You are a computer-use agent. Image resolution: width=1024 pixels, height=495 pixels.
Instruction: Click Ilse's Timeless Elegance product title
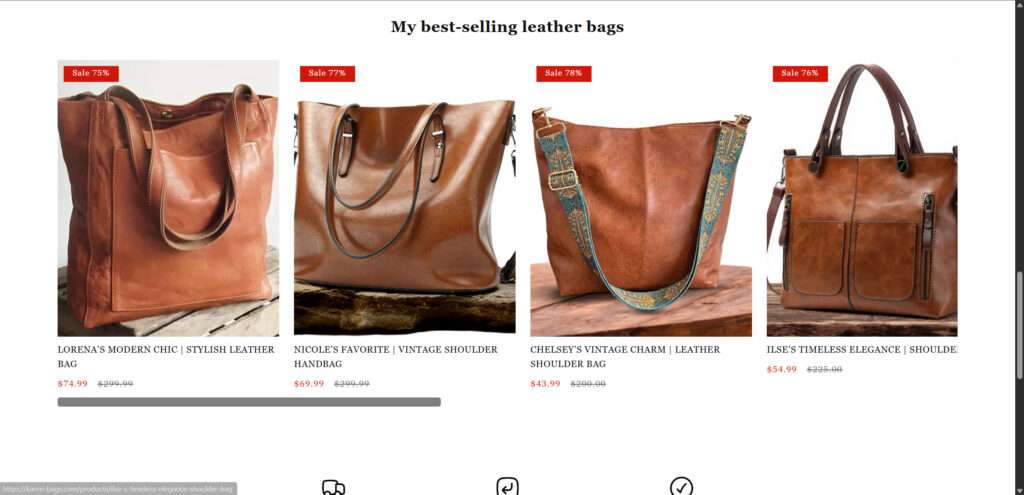tap(862, 349)
